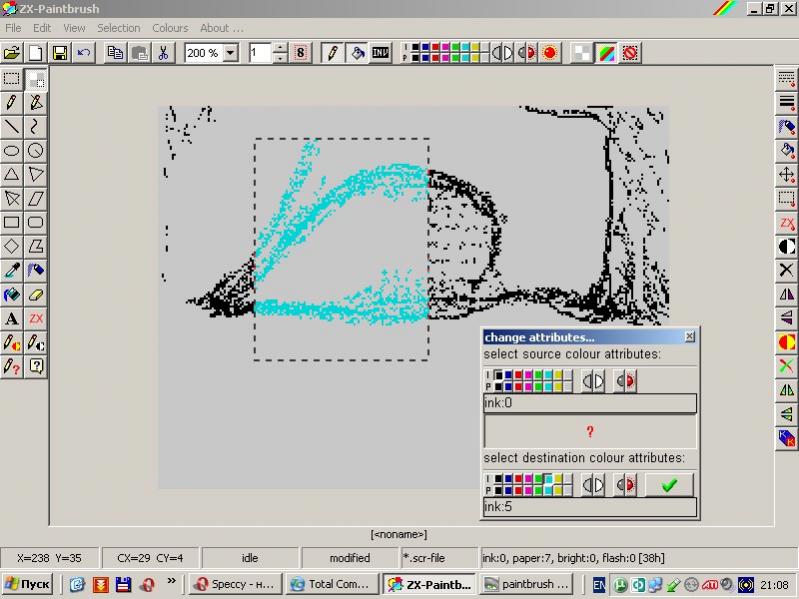Image resolution: width=799 pixels, height=599 pixels.
Task: Toggle source flash attribute in dialog
Action: (x=626, y=381)
